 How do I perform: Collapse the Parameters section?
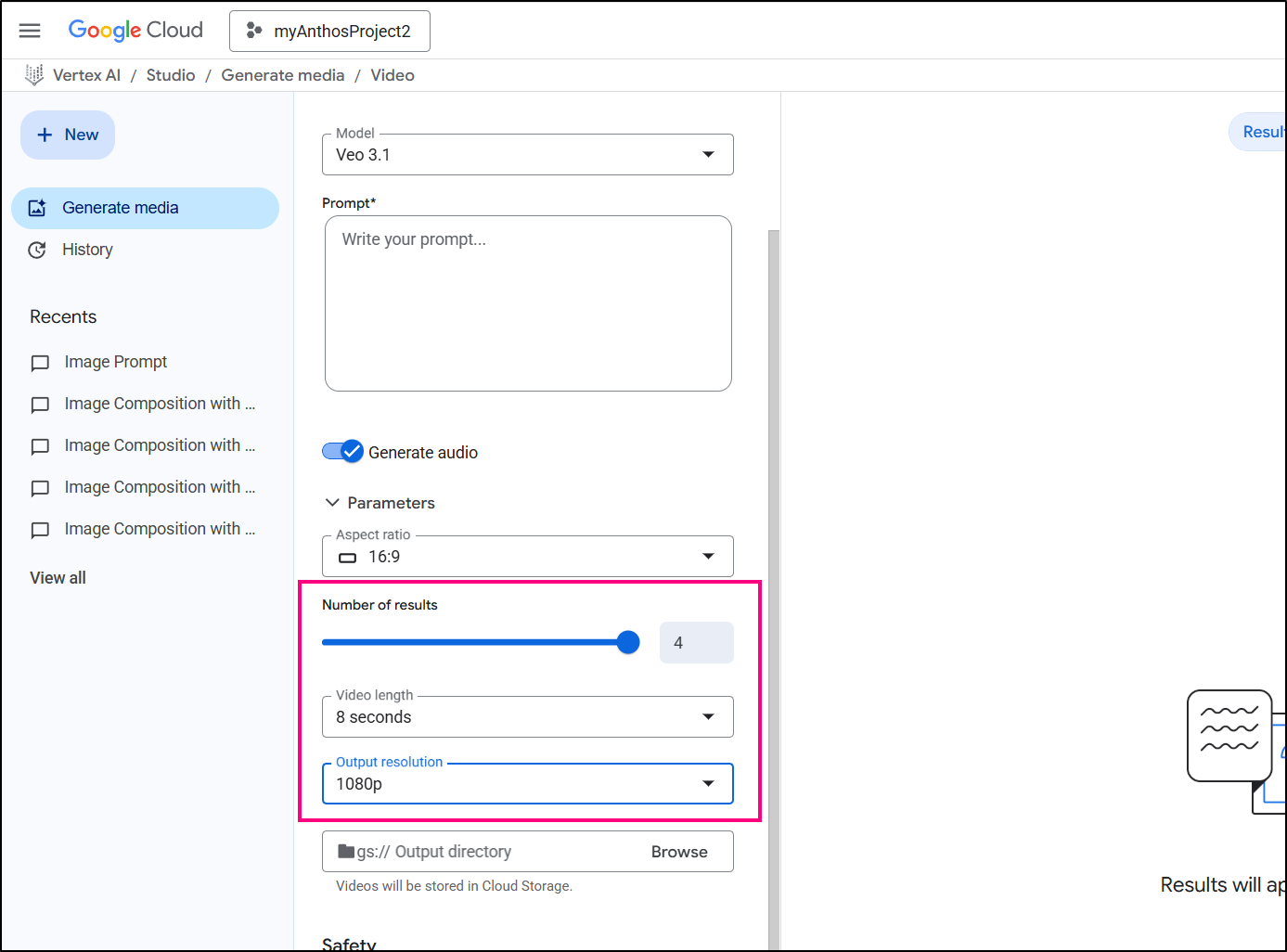332,503
